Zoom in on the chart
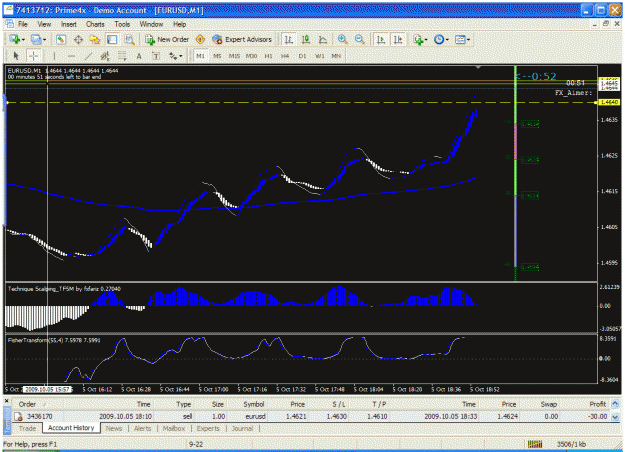This screenshot has width=625, height=452. click(342, 39)
